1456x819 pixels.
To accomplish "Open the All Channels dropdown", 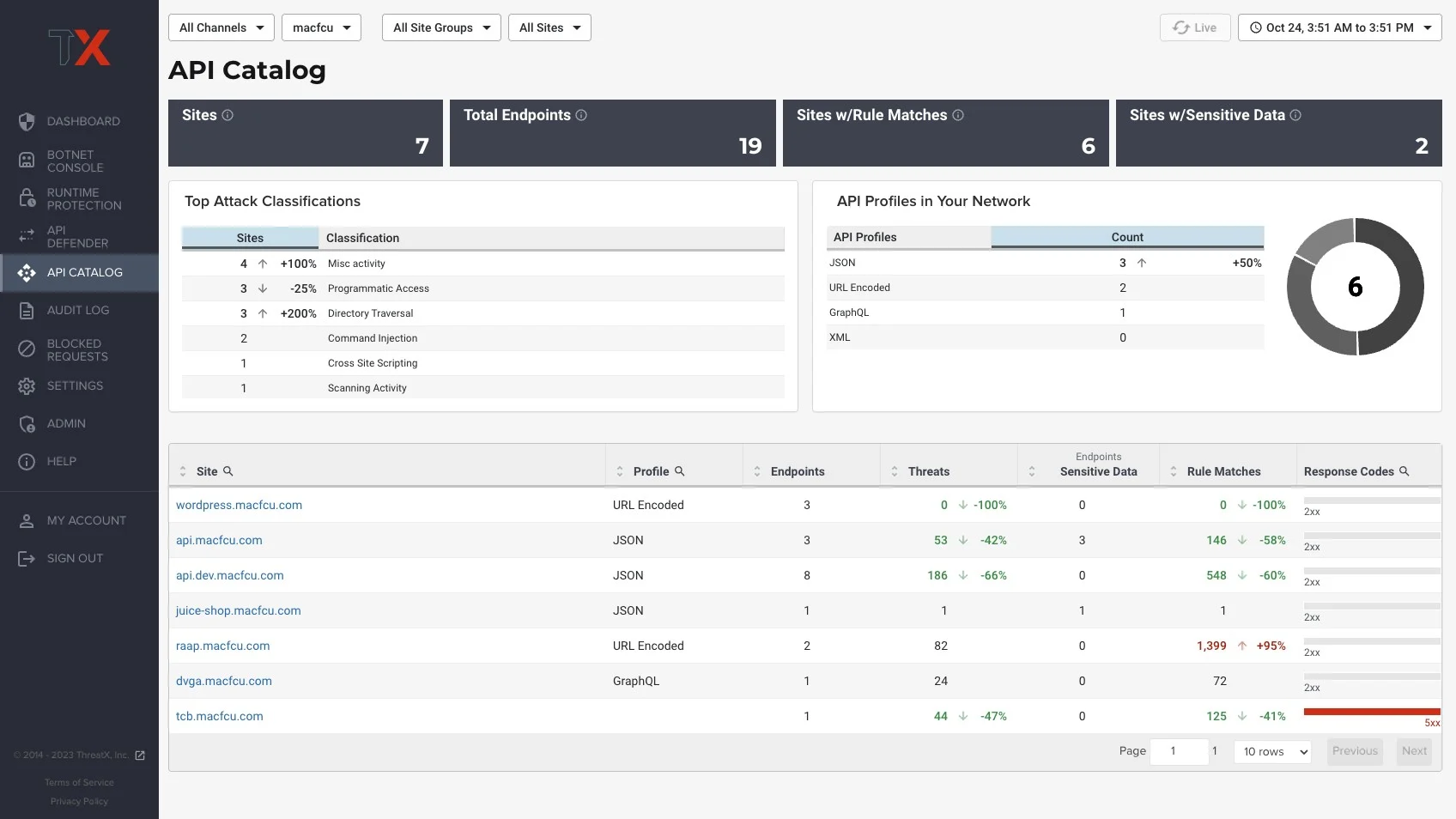I will click(221, 27).
